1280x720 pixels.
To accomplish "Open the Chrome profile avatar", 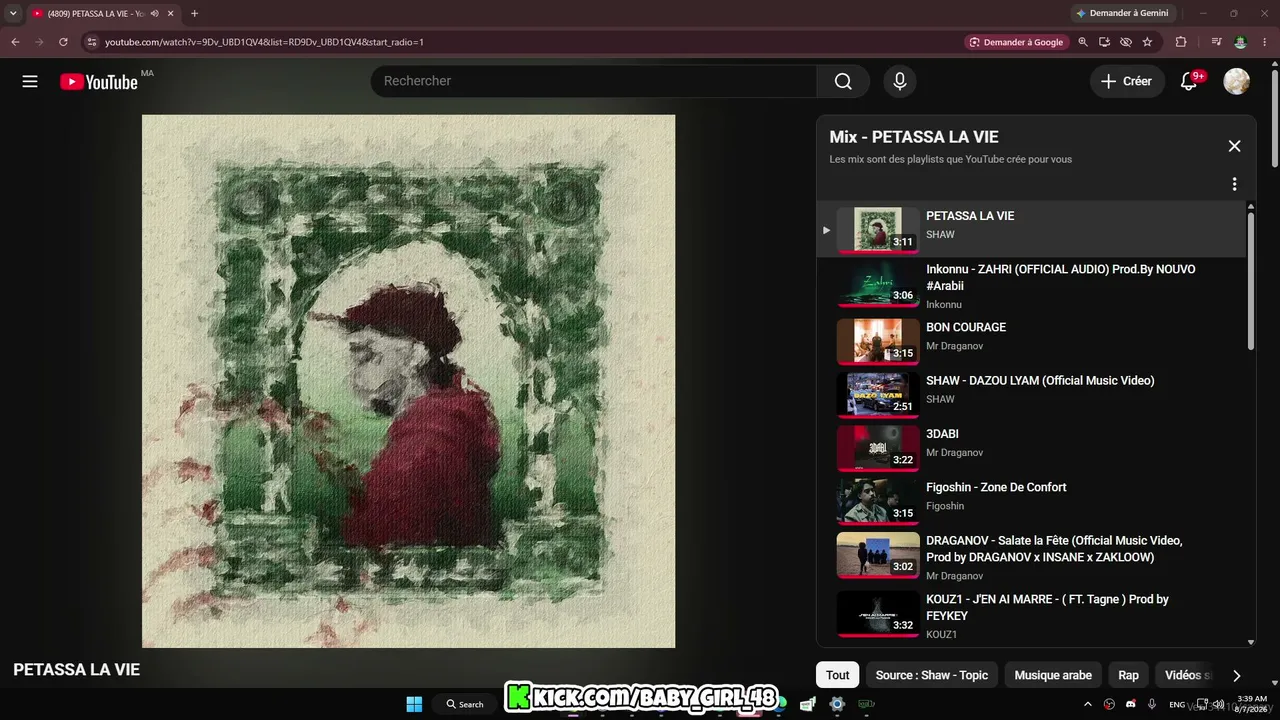I will pyautogui.click(x=1240, y=42).
